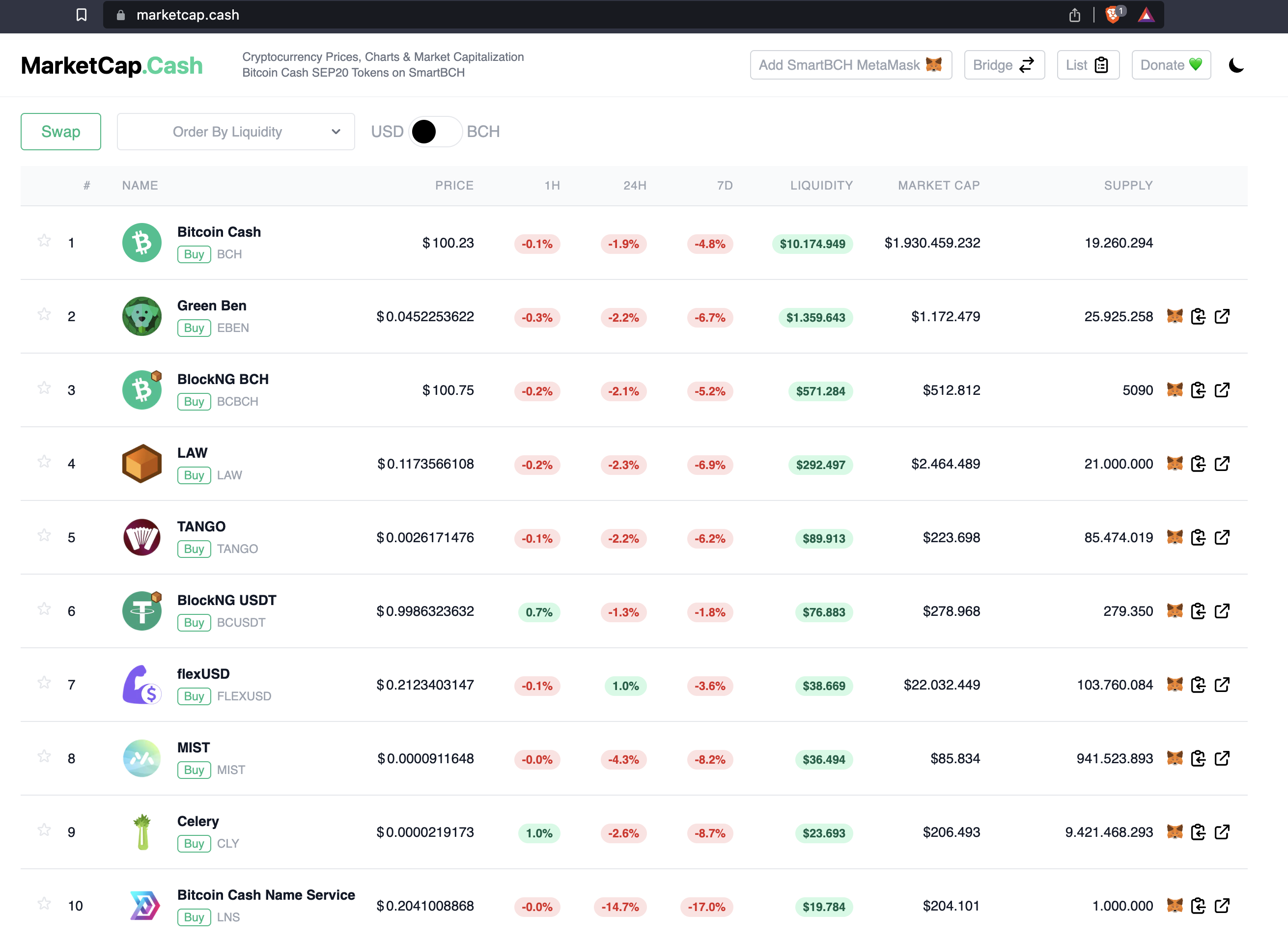Open BlockNG USDT external link icon
Screen dimensions: 1288x940
click(1222, 610)
